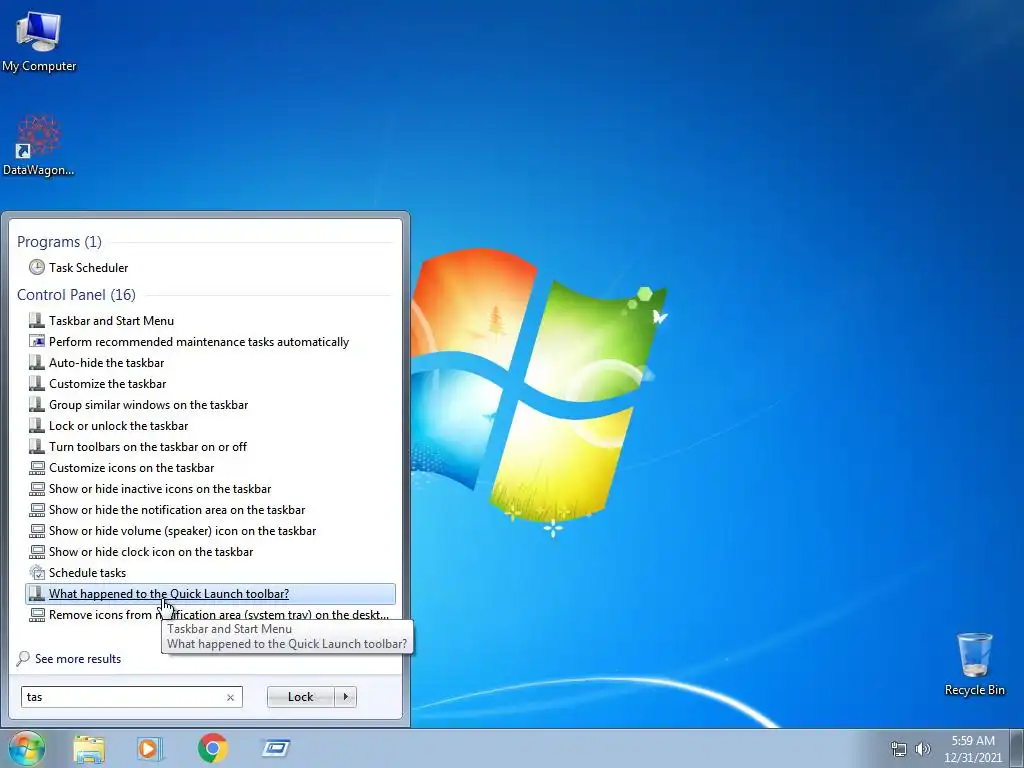This screenshot has width=1024, height=768.
Task: Open Lock or unlock the taskbar
Action: (x=210, y=426)
